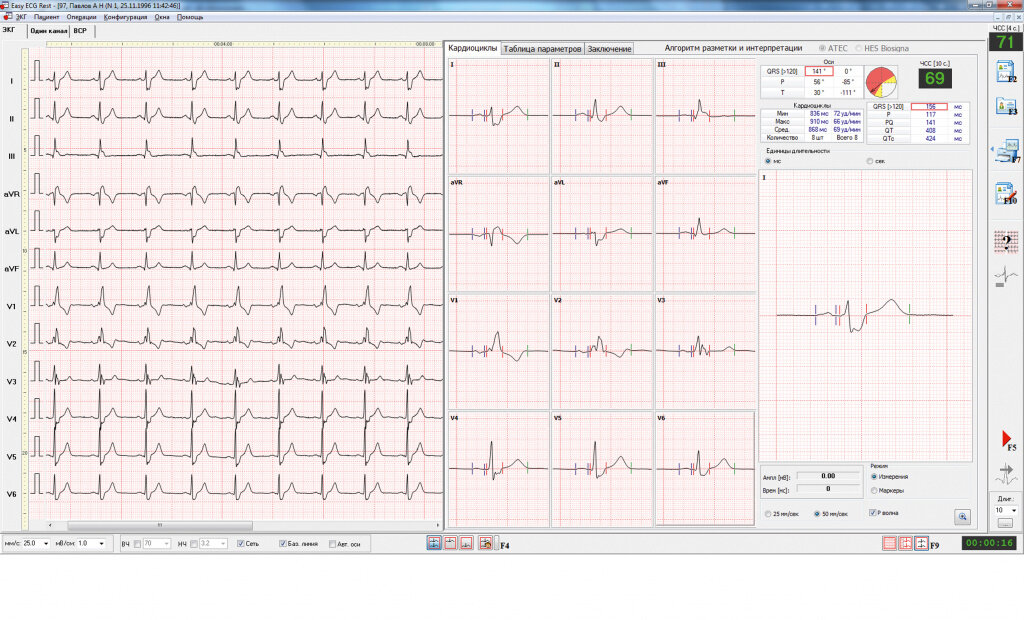Enable the НЧ filter checkbox
Viewport: 1024px width, 620px height.
(x=193, y=544)
